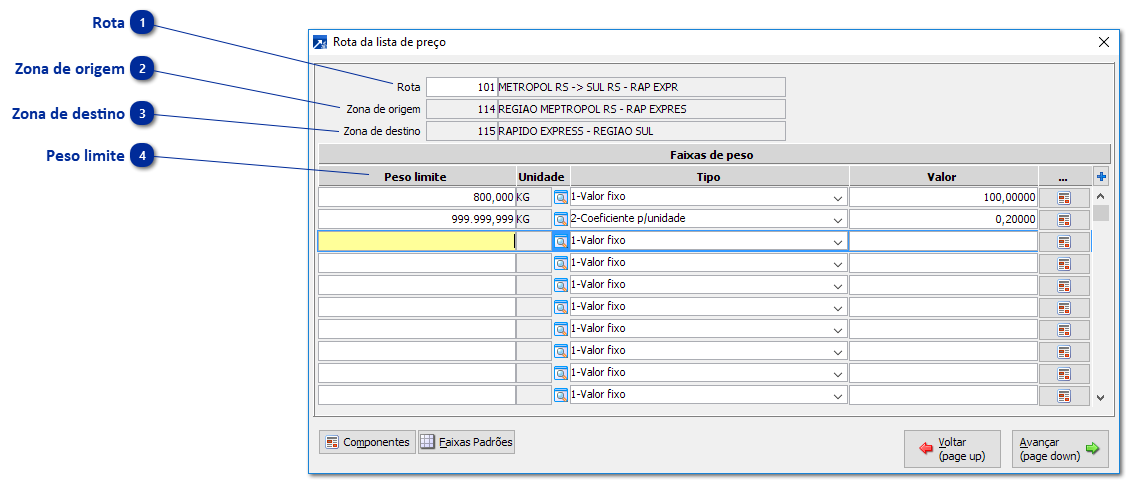The height and width of the screenshot is (483, 1129).
Task: Select 'RAPIDO EXPRESS - REGIAO SUL' text
Action: coord(575,131)
